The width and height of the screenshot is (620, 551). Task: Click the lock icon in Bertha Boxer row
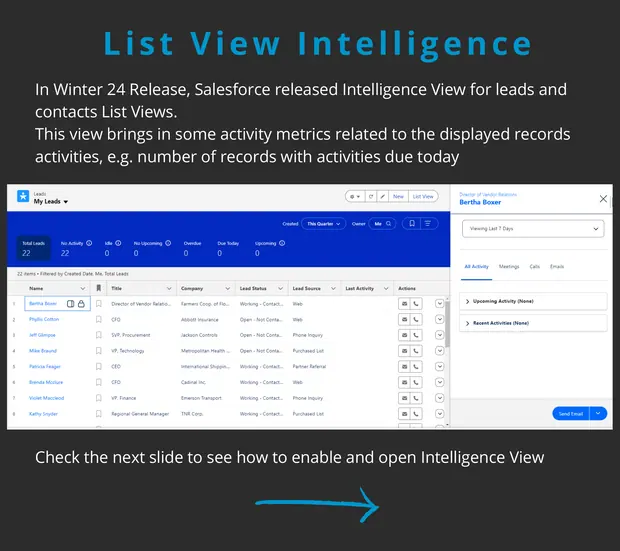coord(81,304)
